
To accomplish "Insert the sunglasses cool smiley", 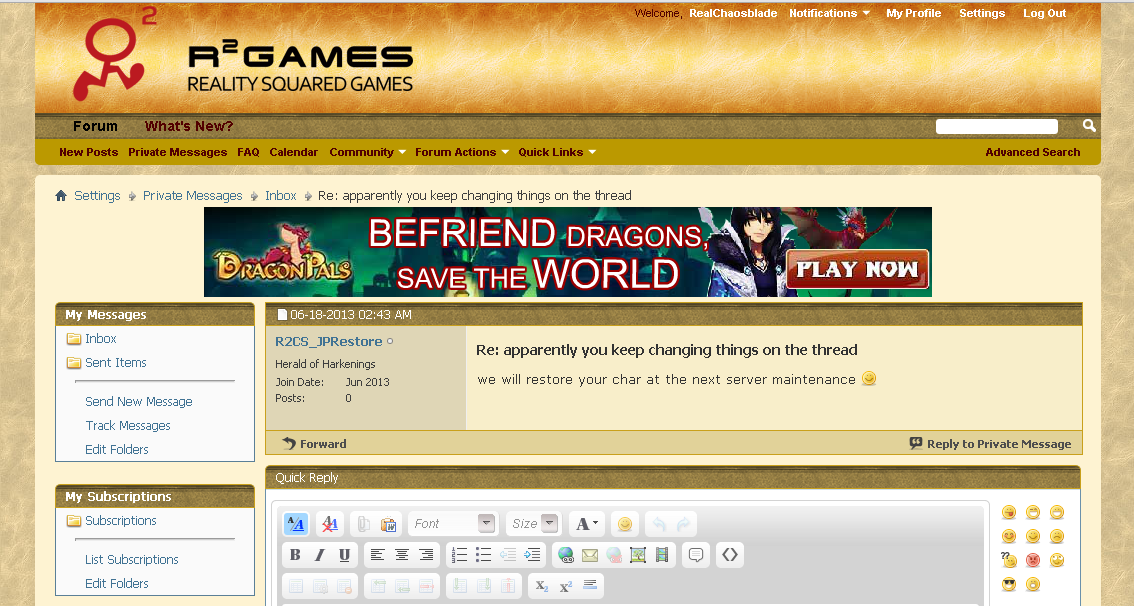I will [1009, 584].
